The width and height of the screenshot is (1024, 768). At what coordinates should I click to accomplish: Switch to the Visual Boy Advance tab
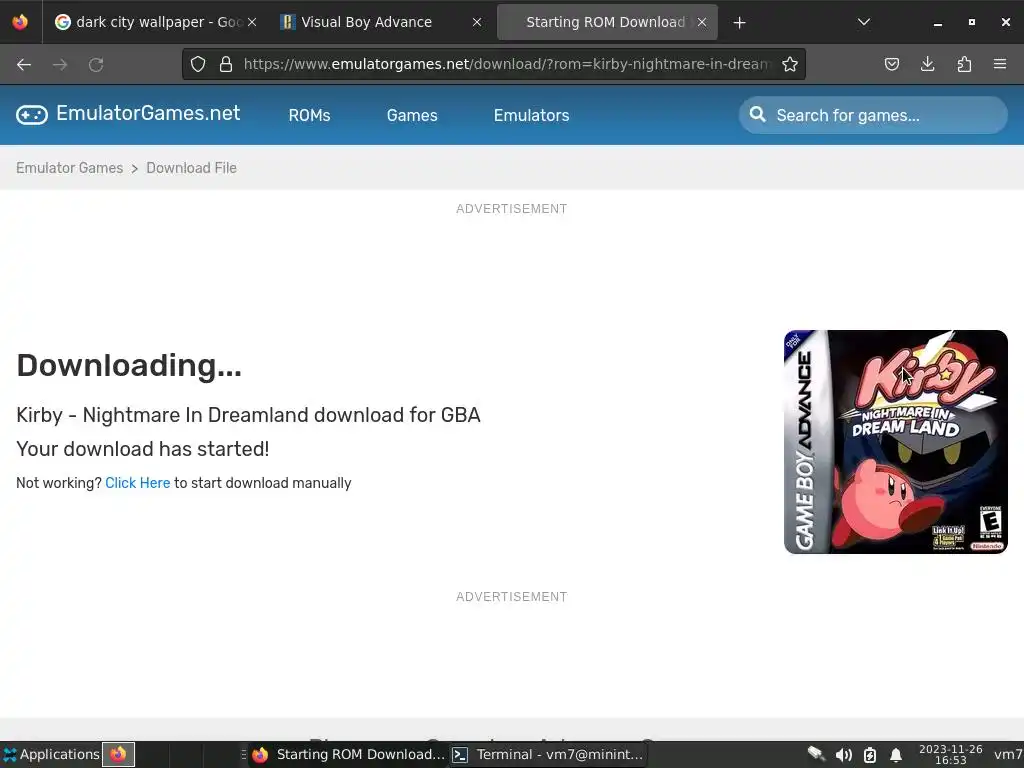(x=382, y=22)
